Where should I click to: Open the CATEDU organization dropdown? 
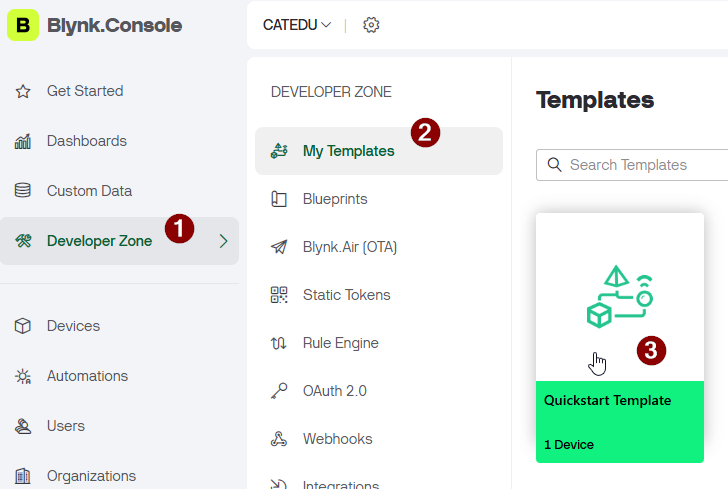(x=297, y=25)
